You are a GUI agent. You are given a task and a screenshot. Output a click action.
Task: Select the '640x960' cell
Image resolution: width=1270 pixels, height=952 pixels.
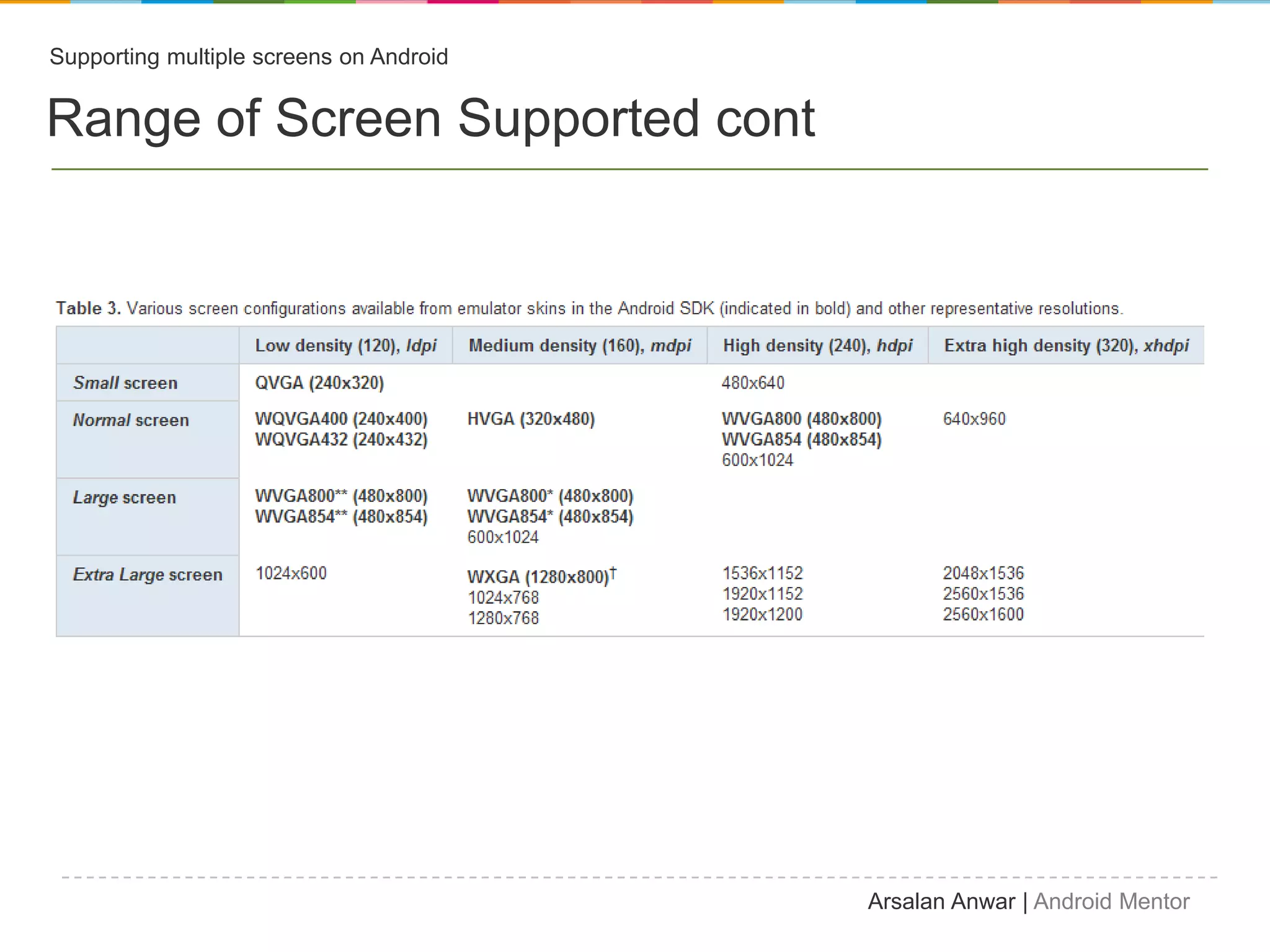point(974,419)
